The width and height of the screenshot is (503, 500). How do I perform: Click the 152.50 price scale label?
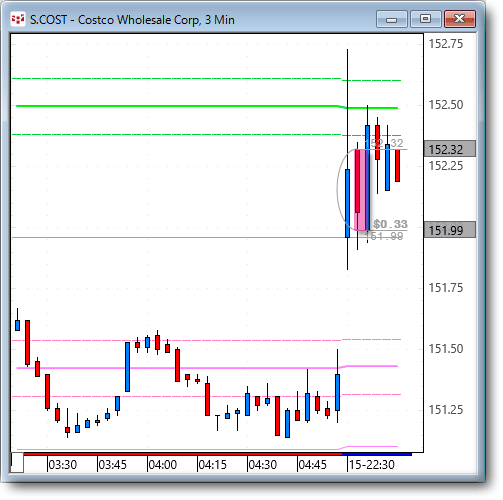[446, 105]
